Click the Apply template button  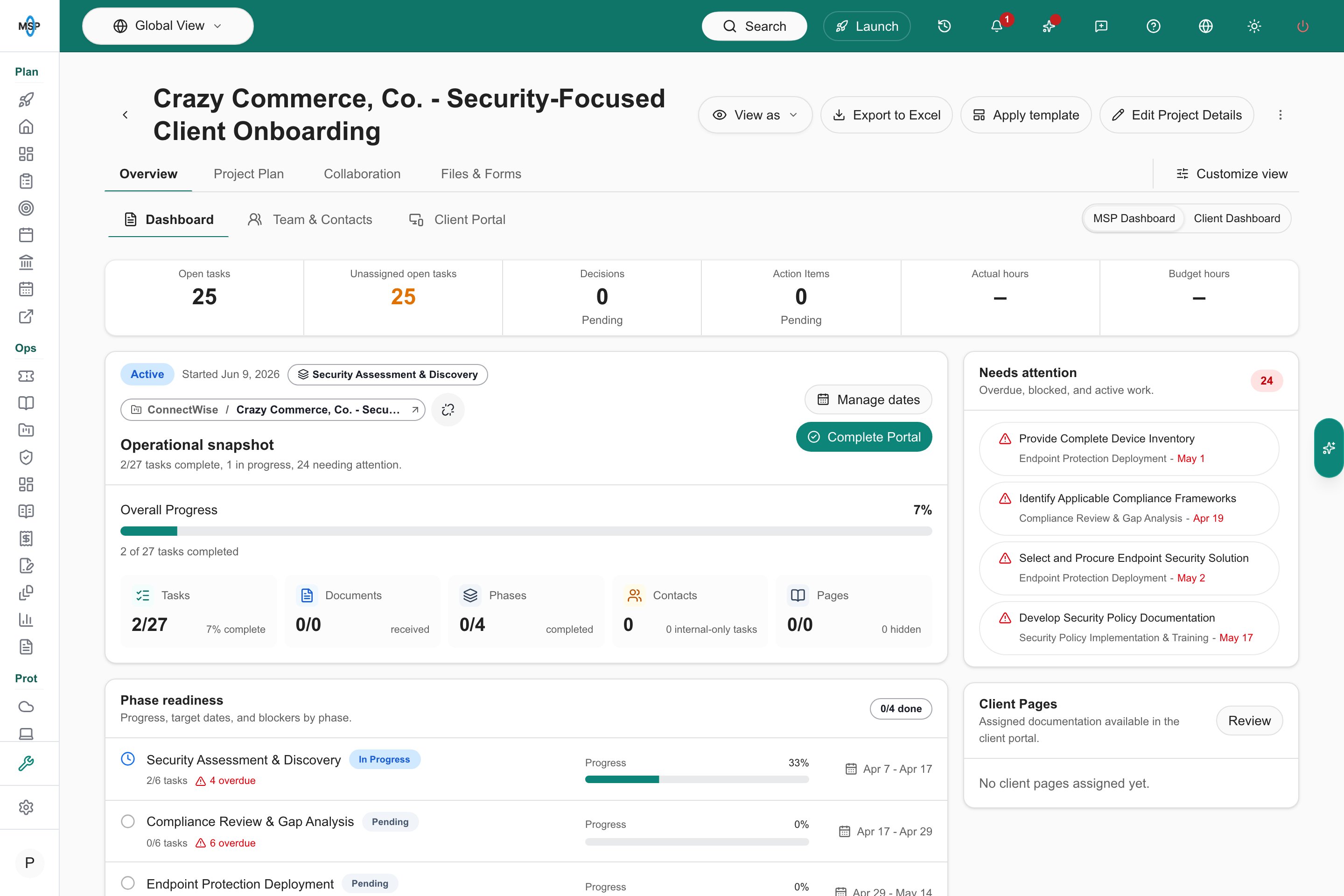(x=1026, y=115)
